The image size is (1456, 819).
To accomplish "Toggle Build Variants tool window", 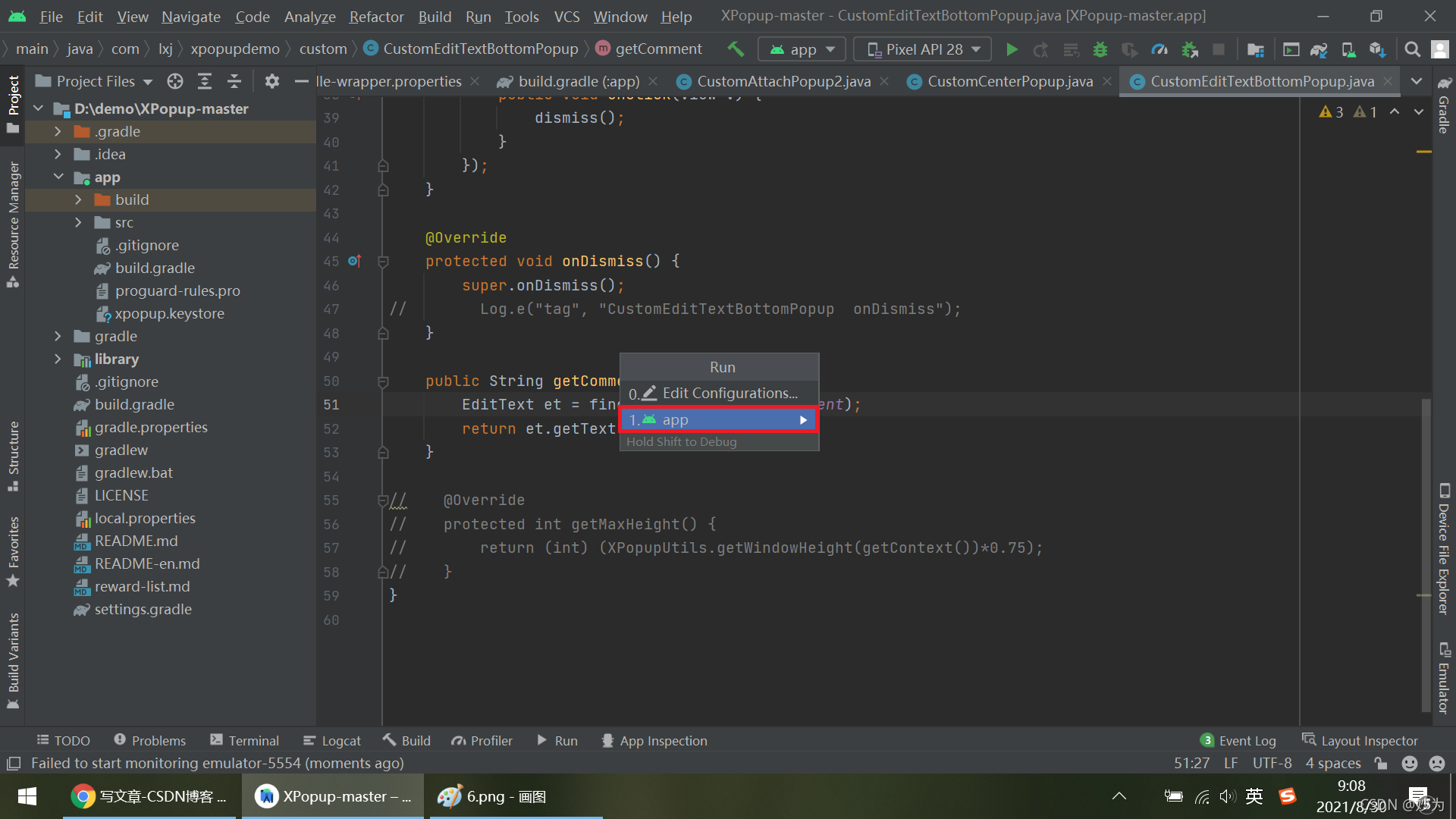I will pos(13,661).
